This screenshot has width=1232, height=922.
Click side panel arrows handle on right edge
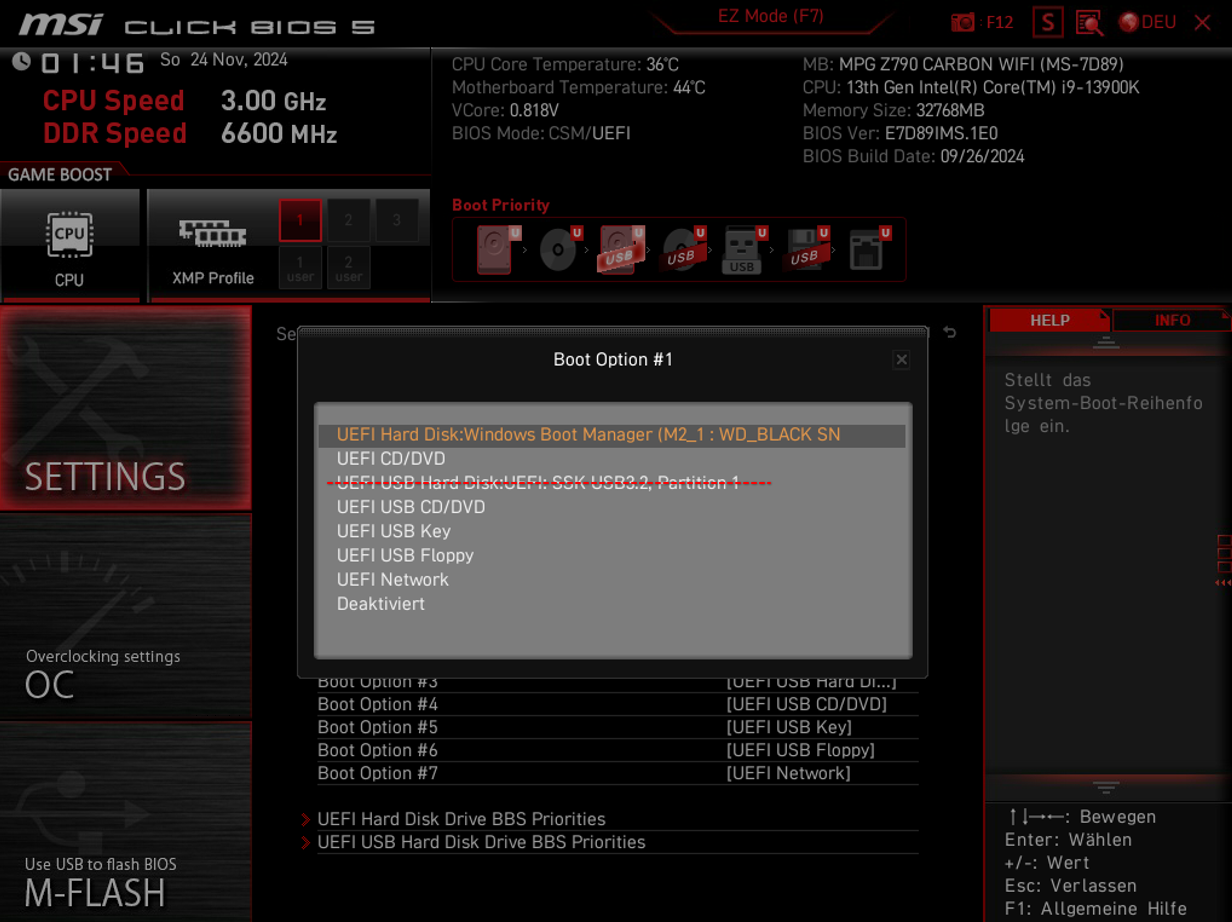1224,561
